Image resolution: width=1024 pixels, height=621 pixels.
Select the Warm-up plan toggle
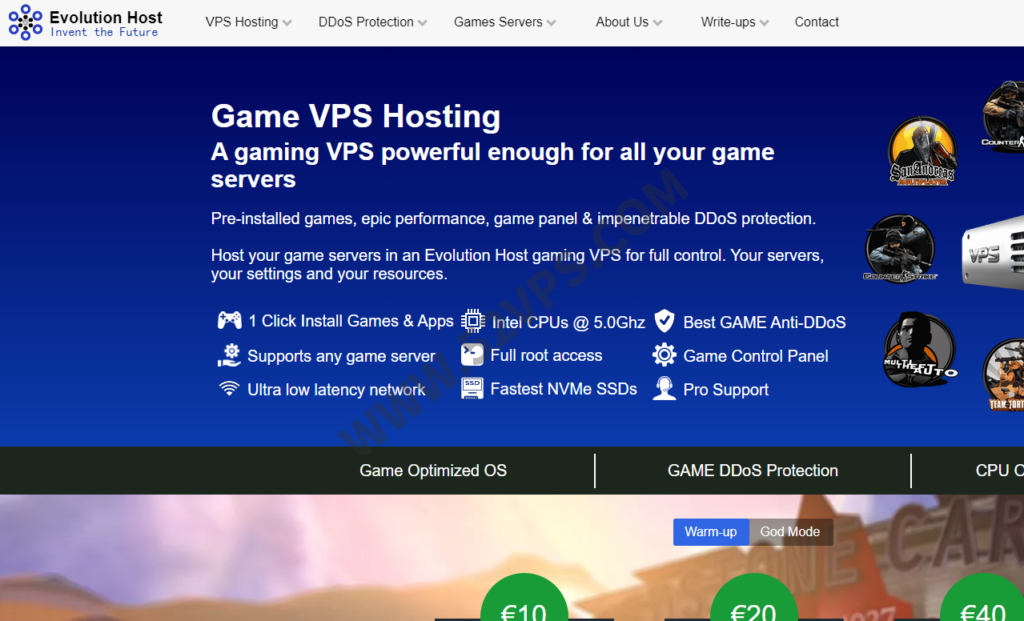point(711,532)
